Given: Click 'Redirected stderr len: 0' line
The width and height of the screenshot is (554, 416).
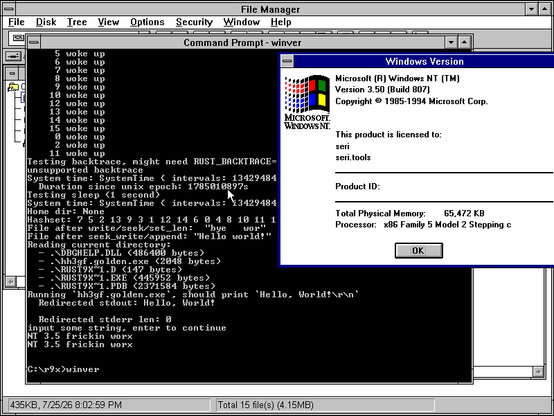Looking at the screenshot, I should 105,320.
